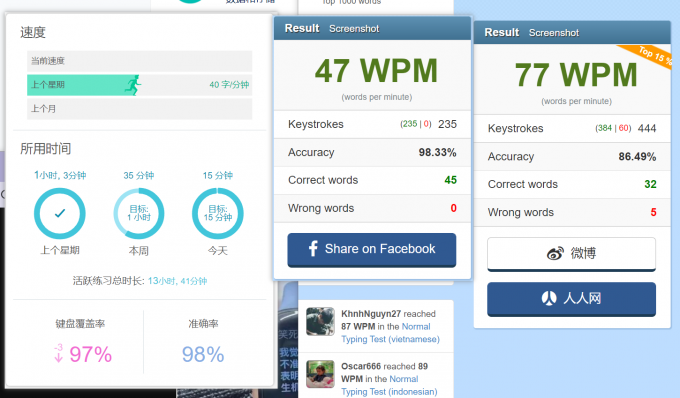The width and height of the screenshot is (680, 398).
Task: Click the checkmark circle for last week
Action: tap(60, 213)
